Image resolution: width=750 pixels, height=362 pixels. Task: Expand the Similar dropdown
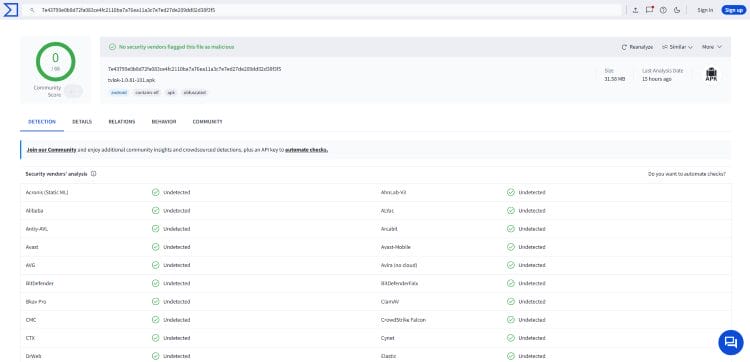[x=677, y=47]
